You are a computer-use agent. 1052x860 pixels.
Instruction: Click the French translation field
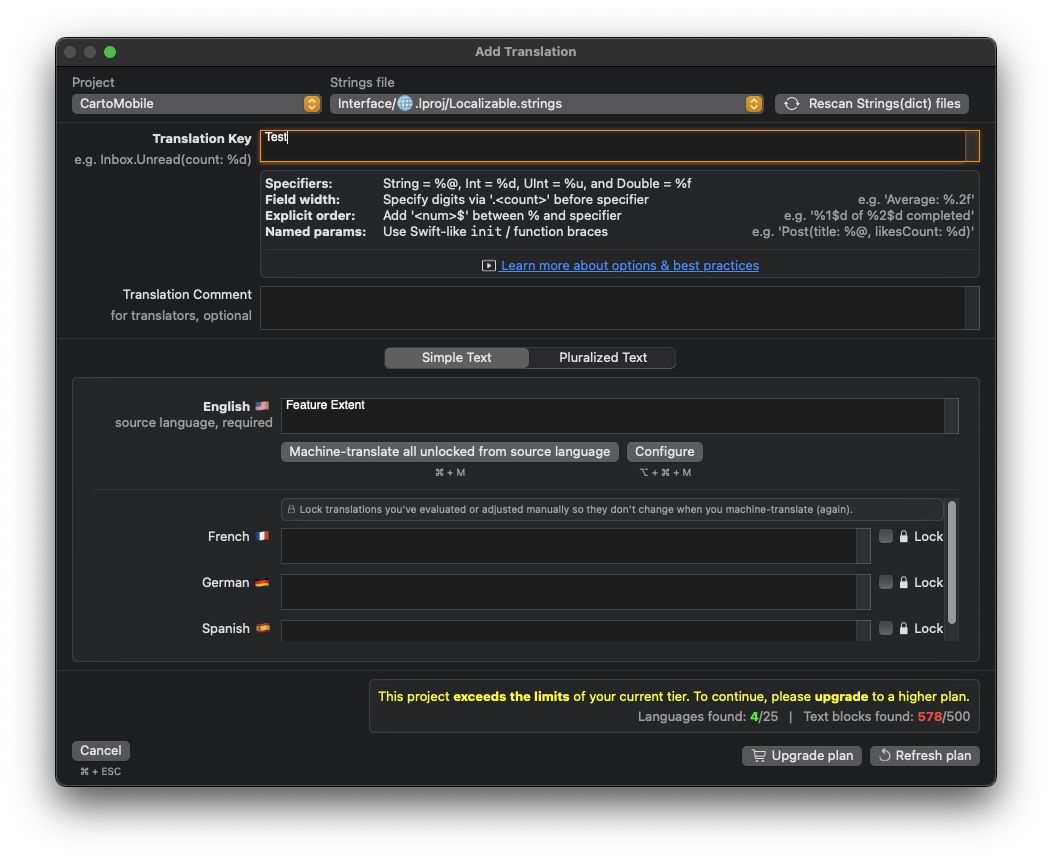[x=575, y=545]
